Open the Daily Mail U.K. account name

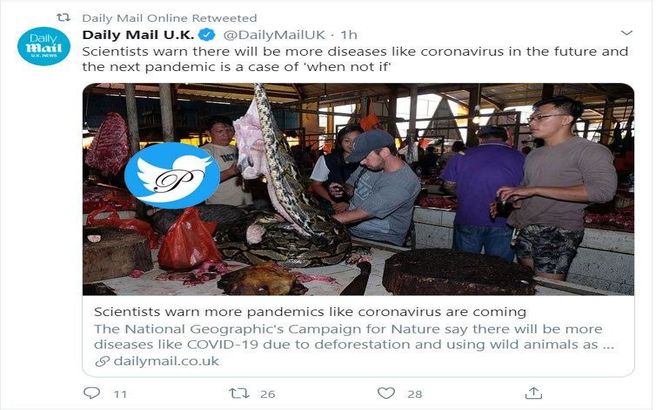click(x=138, y=35)
